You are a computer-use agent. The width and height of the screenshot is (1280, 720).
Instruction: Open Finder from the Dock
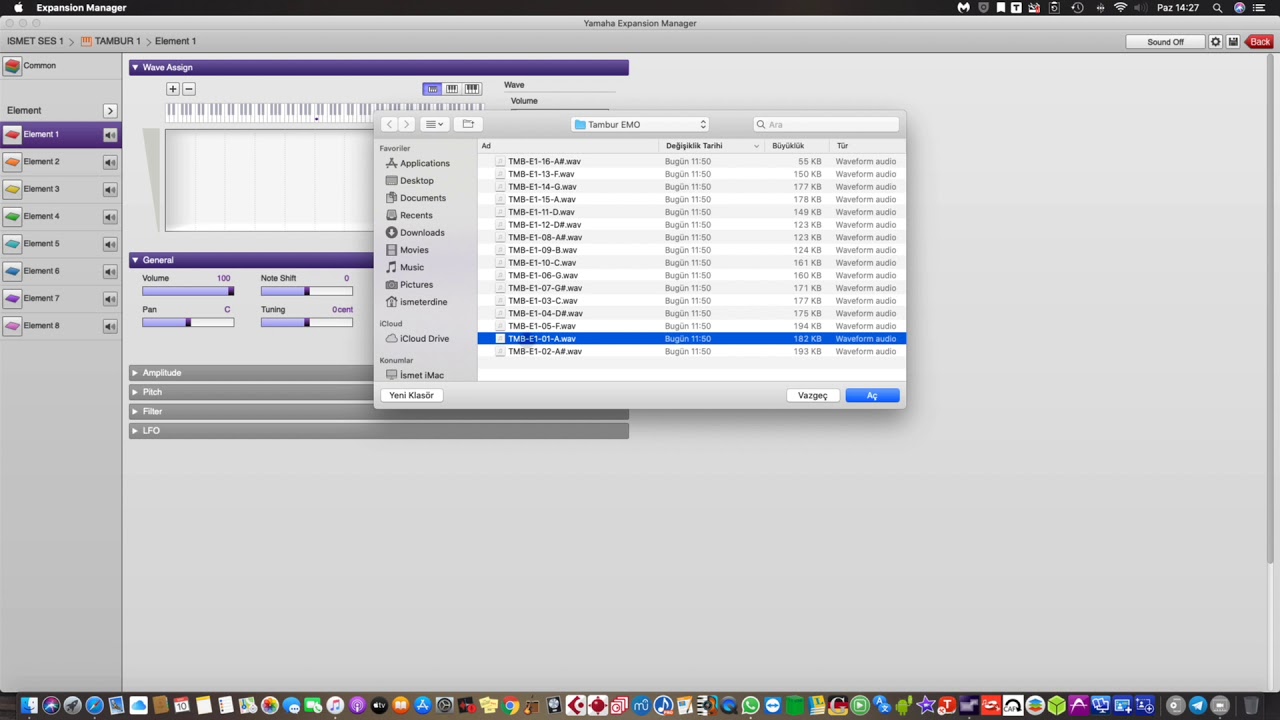click(29, 706)
